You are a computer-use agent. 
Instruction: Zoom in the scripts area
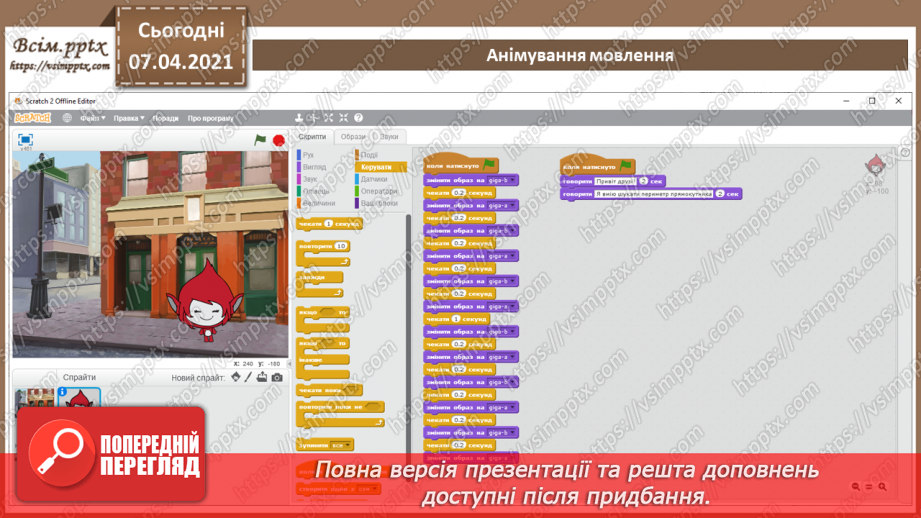882,486
